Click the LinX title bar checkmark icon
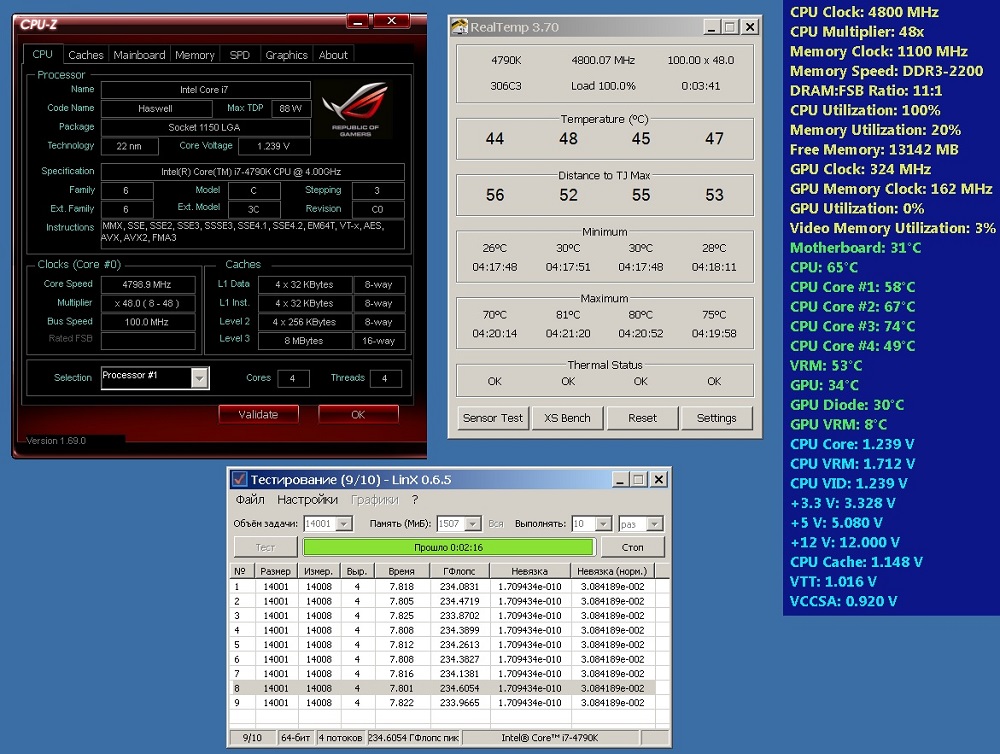This screenshot has width=1000, height=754. (239, 479)
